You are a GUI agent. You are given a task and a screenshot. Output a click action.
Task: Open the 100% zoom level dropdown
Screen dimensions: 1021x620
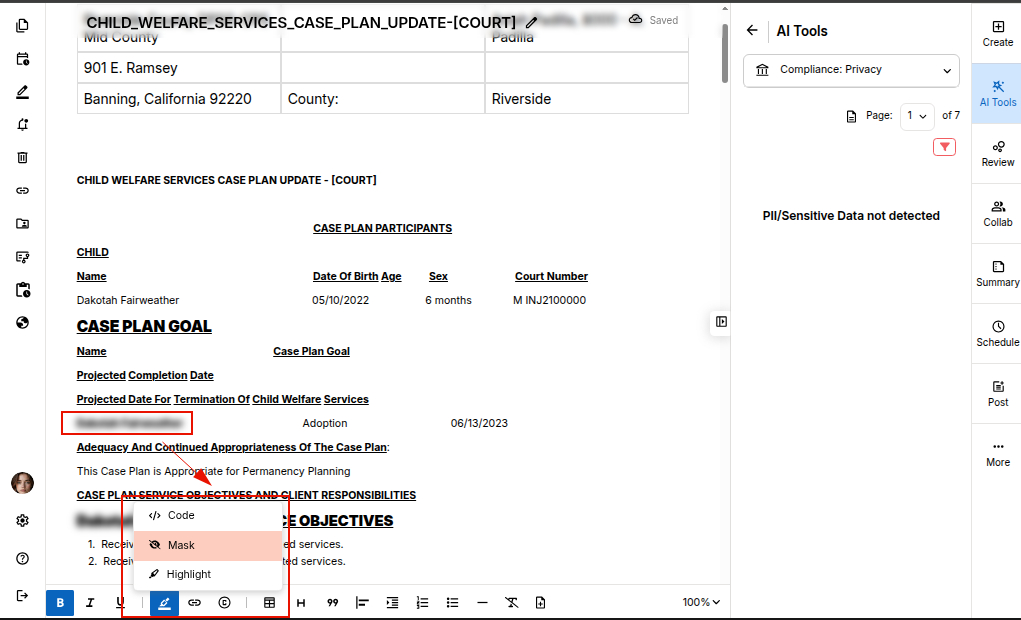pyautogui.click(x=701, y=603)
